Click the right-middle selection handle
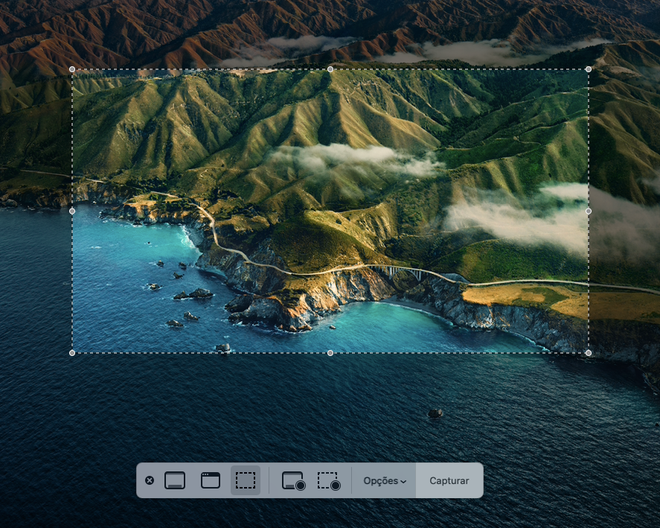This screenshot has height=528, width=660. pos(588,211)
